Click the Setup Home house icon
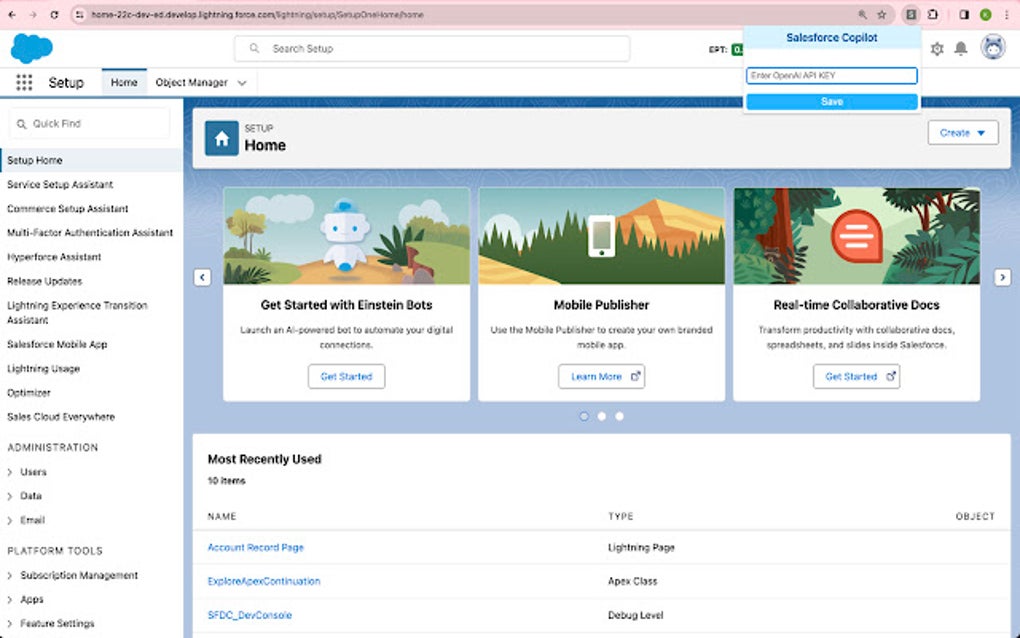 (x=220, y=137)
